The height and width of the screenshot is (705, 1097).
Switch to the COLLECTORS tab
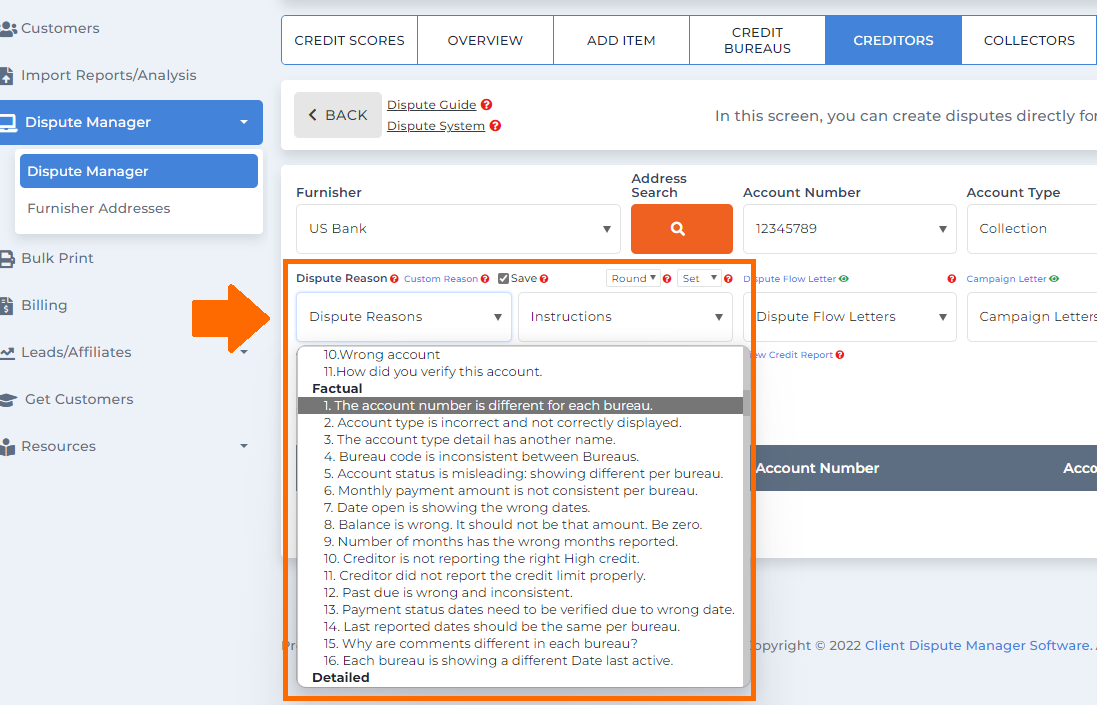[x=1028, y=40]
